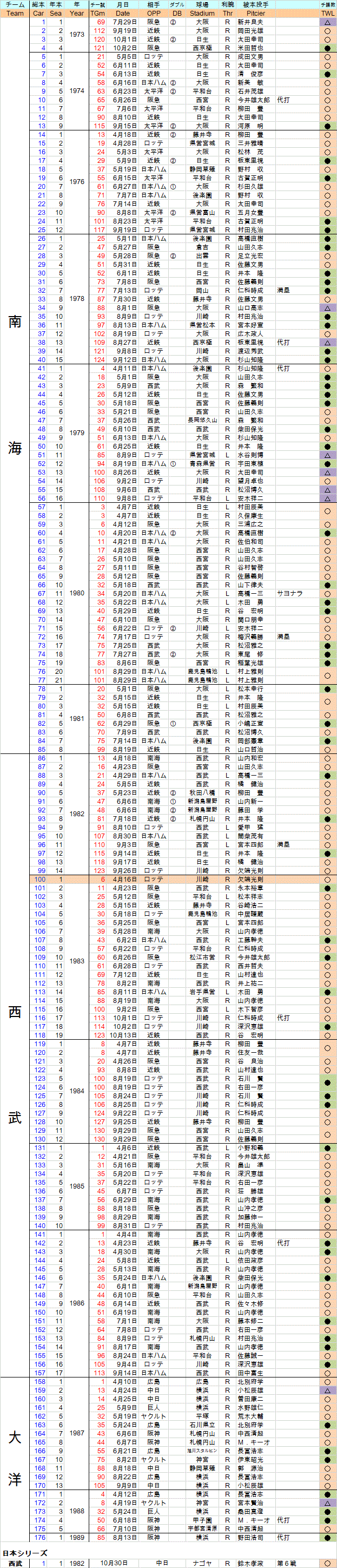The width and height of the screenshot is (337, 1568).
Task: Select stadium cell 松江市営
Action: [x=202, y=957]
